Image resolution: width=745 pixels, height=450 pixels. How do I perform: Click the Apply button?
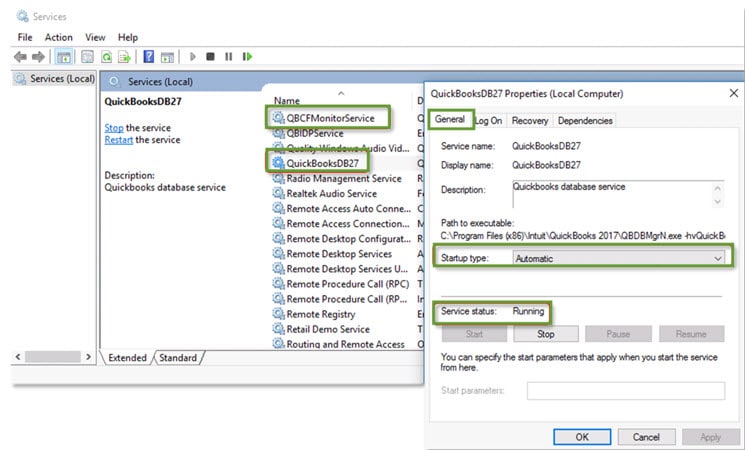tap(710, 437)
